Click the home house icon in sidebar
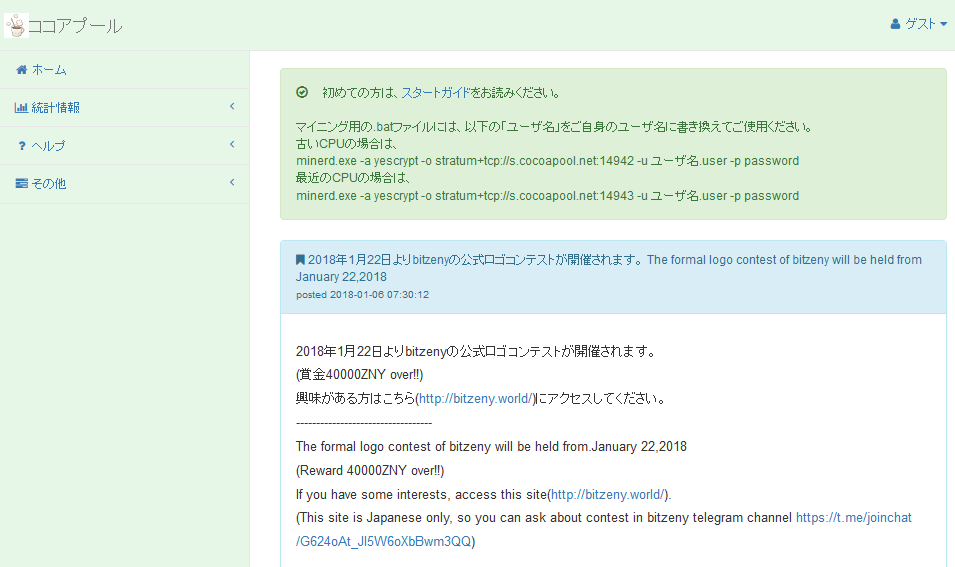 coord(22,69)
